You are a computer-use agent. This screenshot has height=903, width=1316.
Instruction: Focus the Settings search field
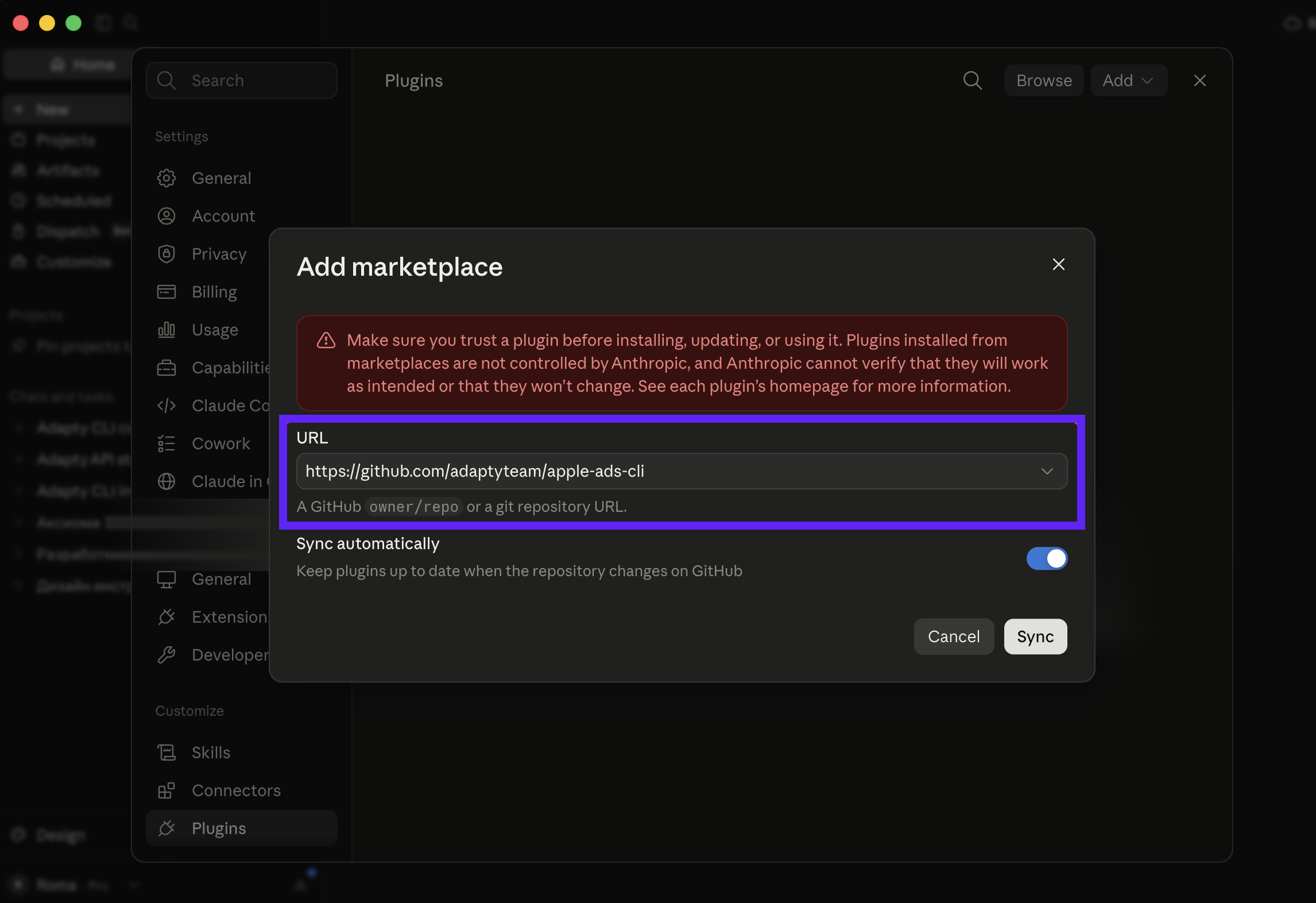click(242, 80)
